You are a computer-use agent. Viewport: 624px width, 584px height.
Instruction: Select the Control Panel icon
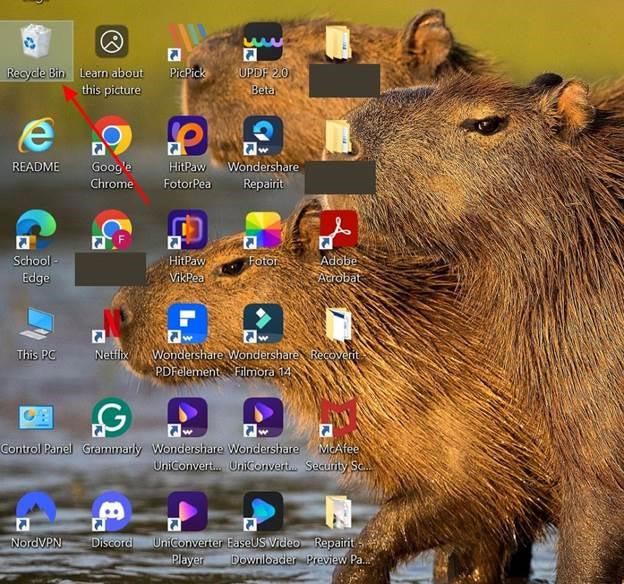tap(36, 419)
